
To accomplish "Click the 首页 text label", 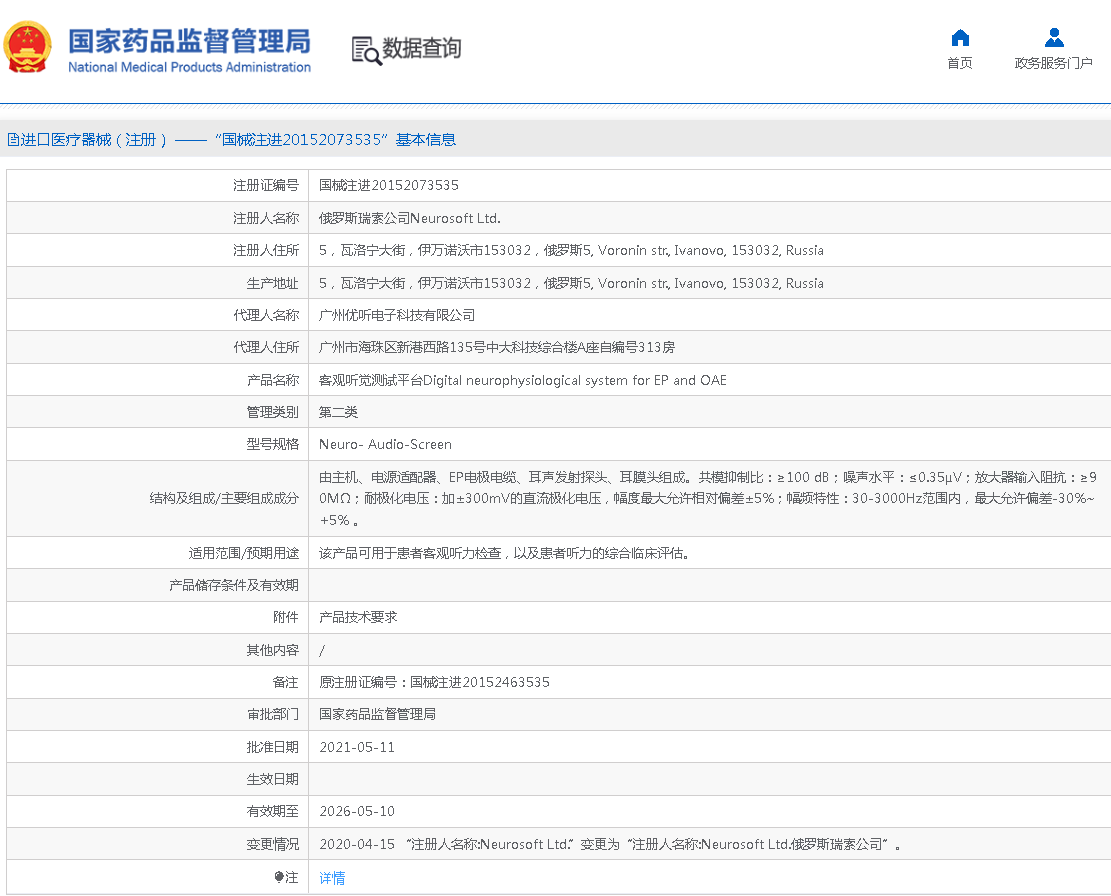I will (959, 61).
